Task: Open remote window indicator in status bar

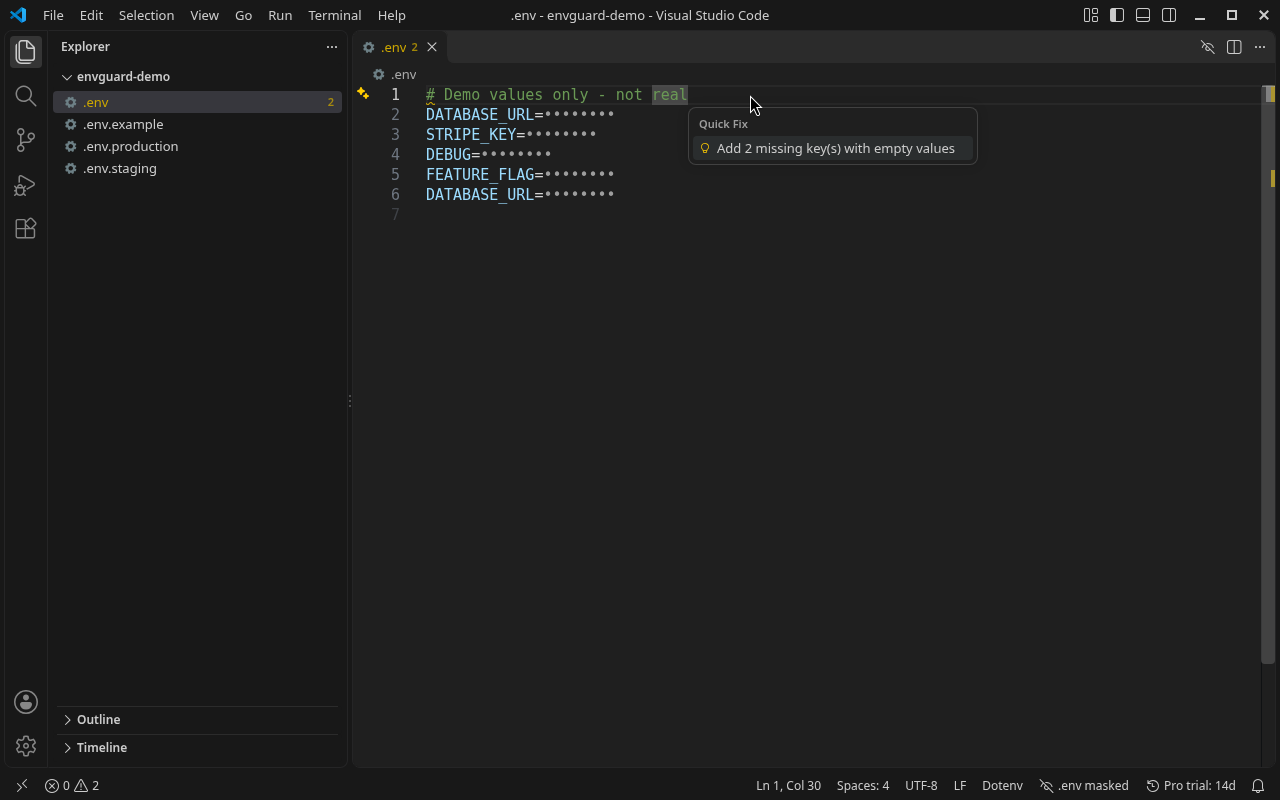Action: tap(22, 786)
